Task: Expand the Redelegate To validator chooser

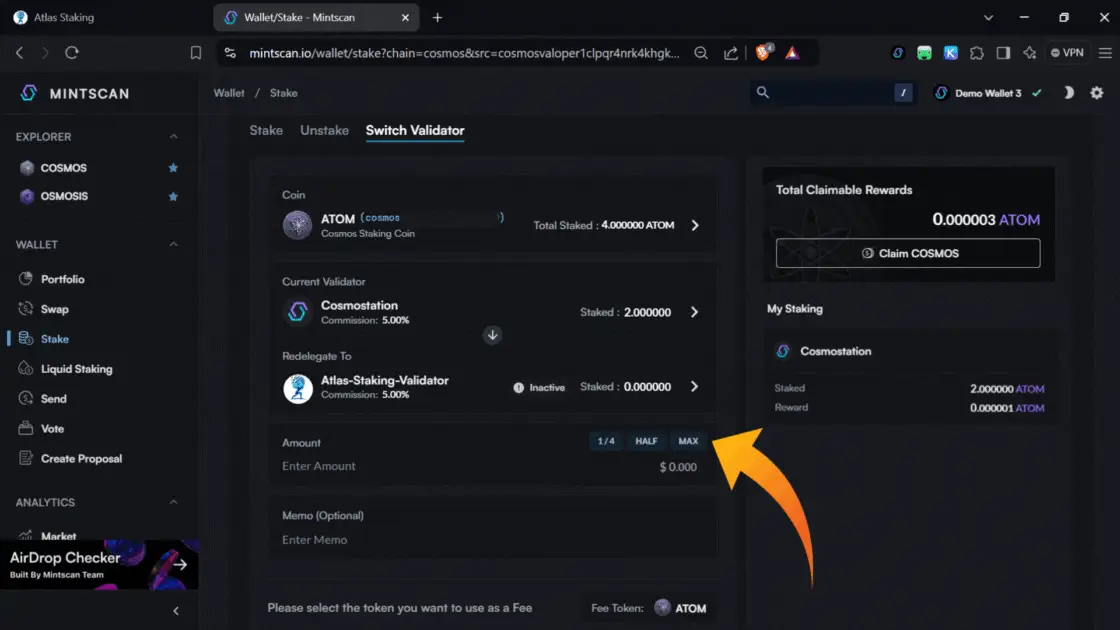Action: coord(695,387)
